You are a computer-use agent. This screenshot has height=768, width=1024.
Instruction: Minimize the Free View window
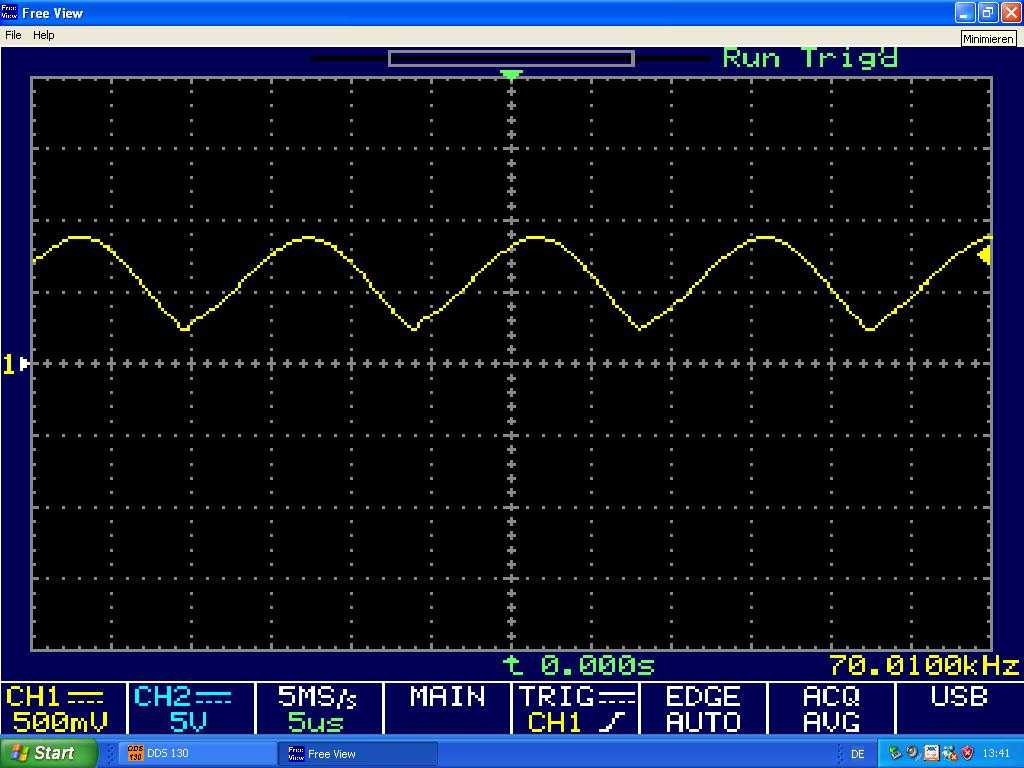[x=965, y=12]
